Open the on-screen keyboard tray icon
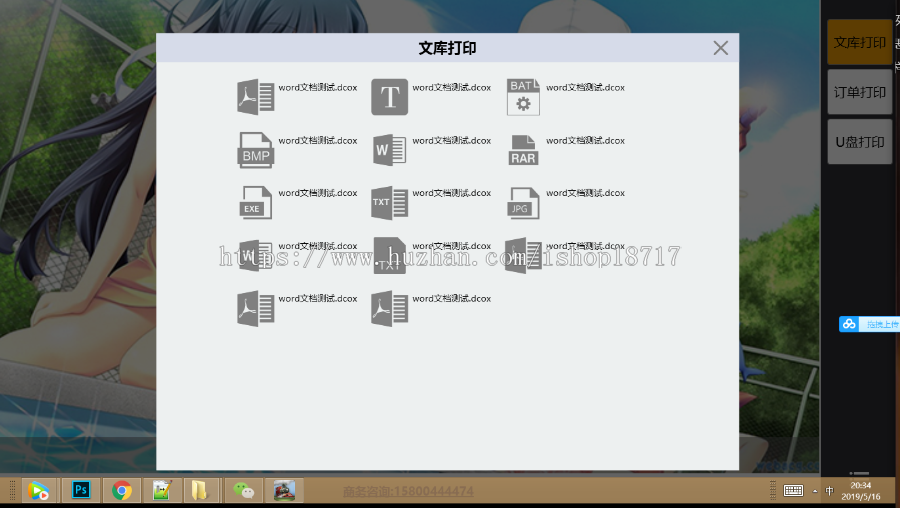Viewport: 900px width, 508px height. (x=793, y=490)
